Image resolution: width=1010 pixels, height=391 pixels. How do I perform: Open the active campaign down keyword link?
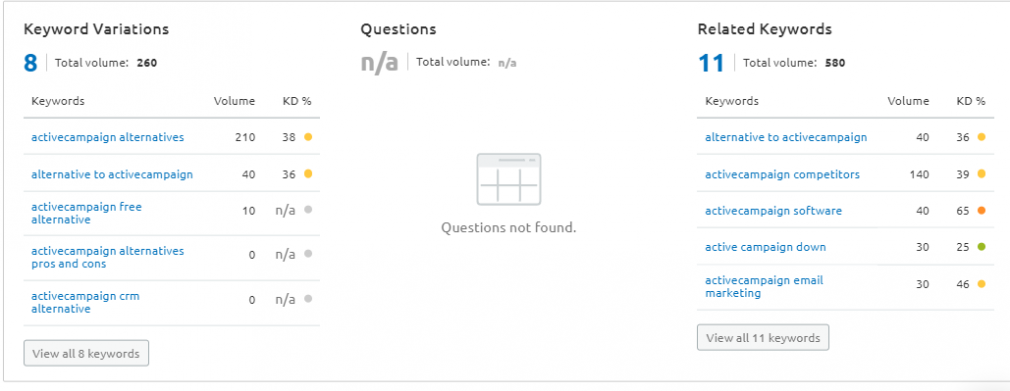click(765, 247)
